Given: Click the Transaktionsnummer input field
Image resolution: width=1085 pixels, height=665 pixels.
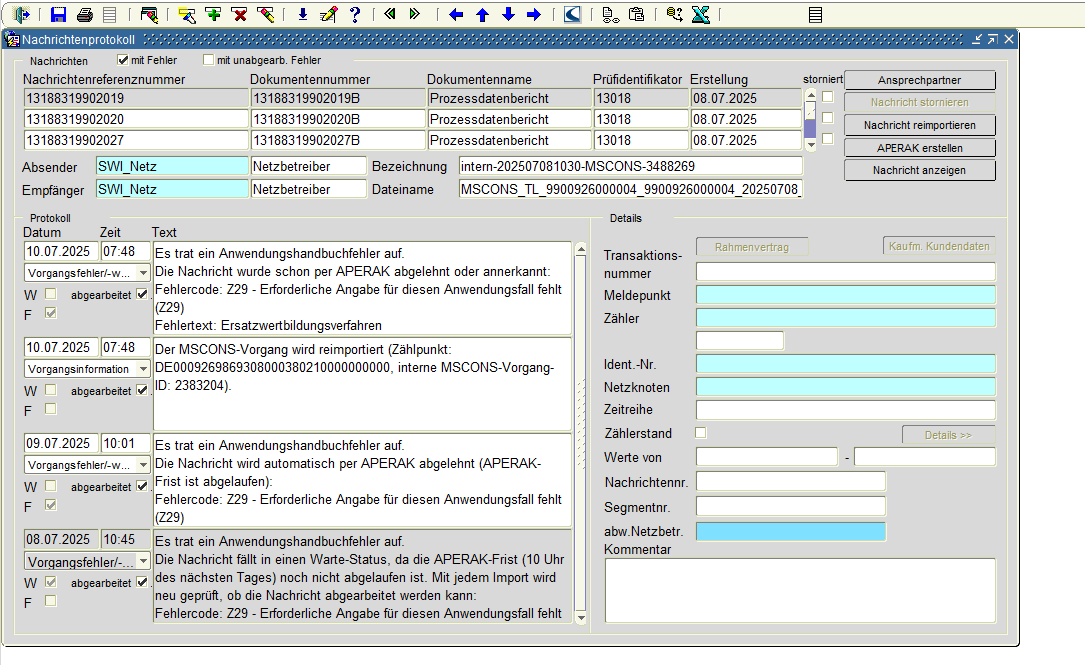Looking at the screenshot, I should [845, 272].
